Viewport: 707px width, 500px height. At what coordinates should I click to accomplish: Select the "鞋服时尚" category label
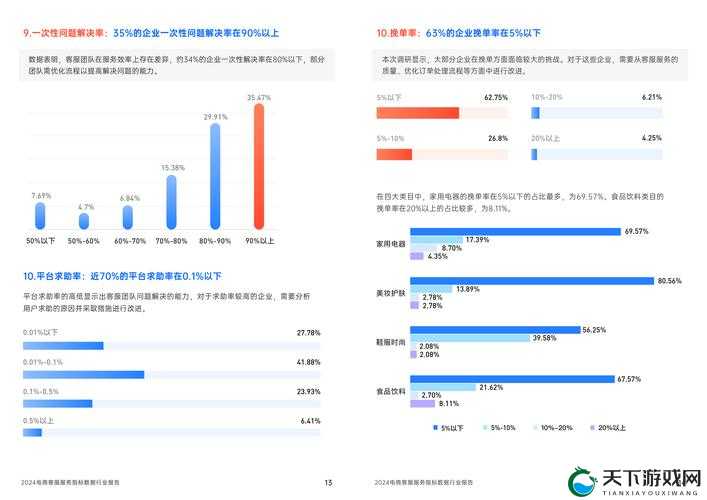(x=391, y=342)
